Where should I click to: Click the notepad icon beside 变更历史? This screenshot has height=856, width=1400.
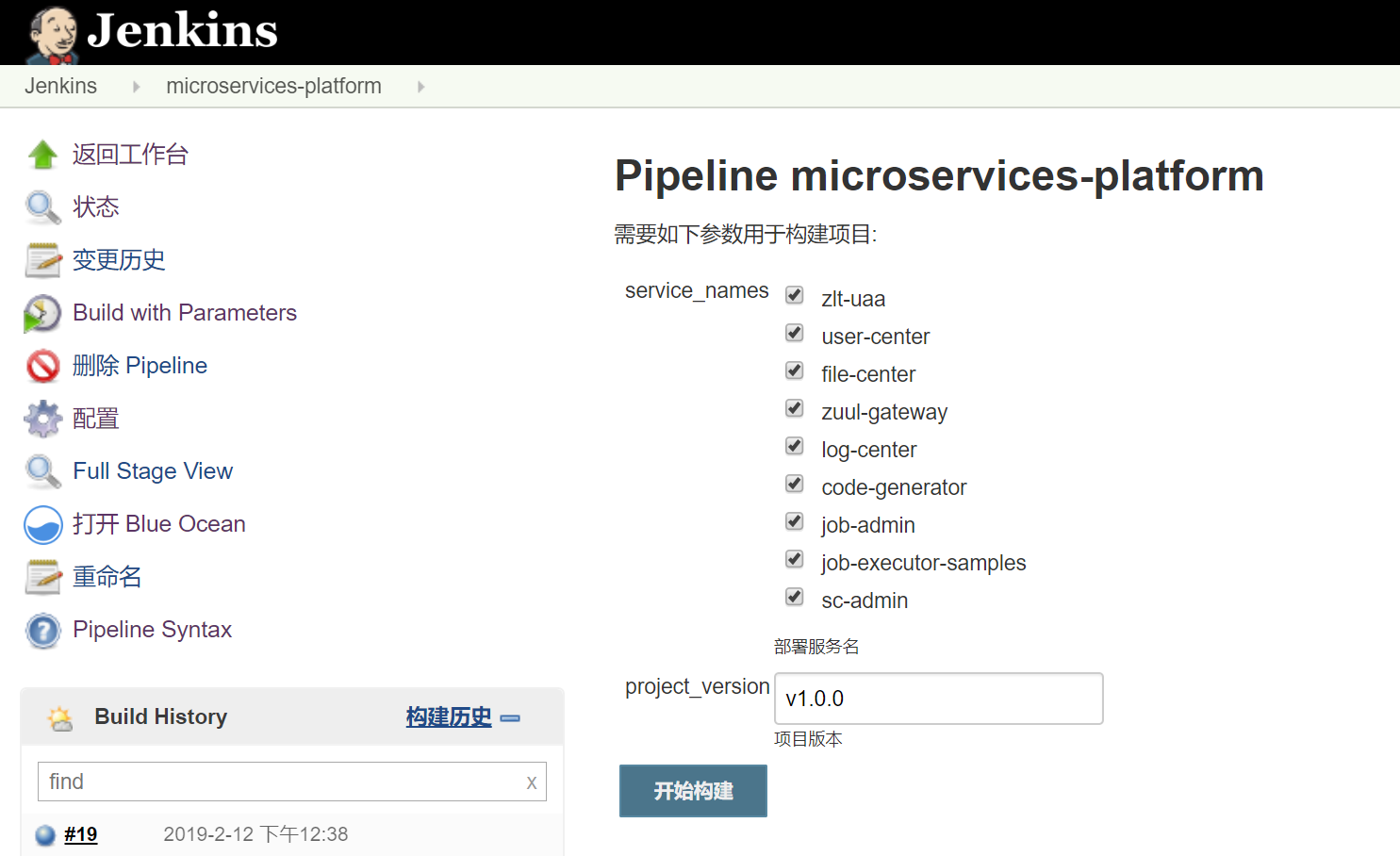[43, 260]
